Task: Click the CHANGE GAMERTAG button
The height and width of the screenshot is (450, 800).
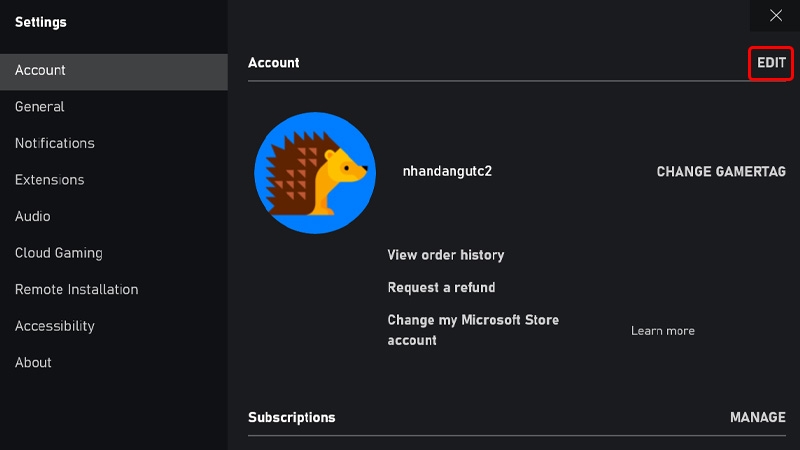Action: [x=721, y=171]
